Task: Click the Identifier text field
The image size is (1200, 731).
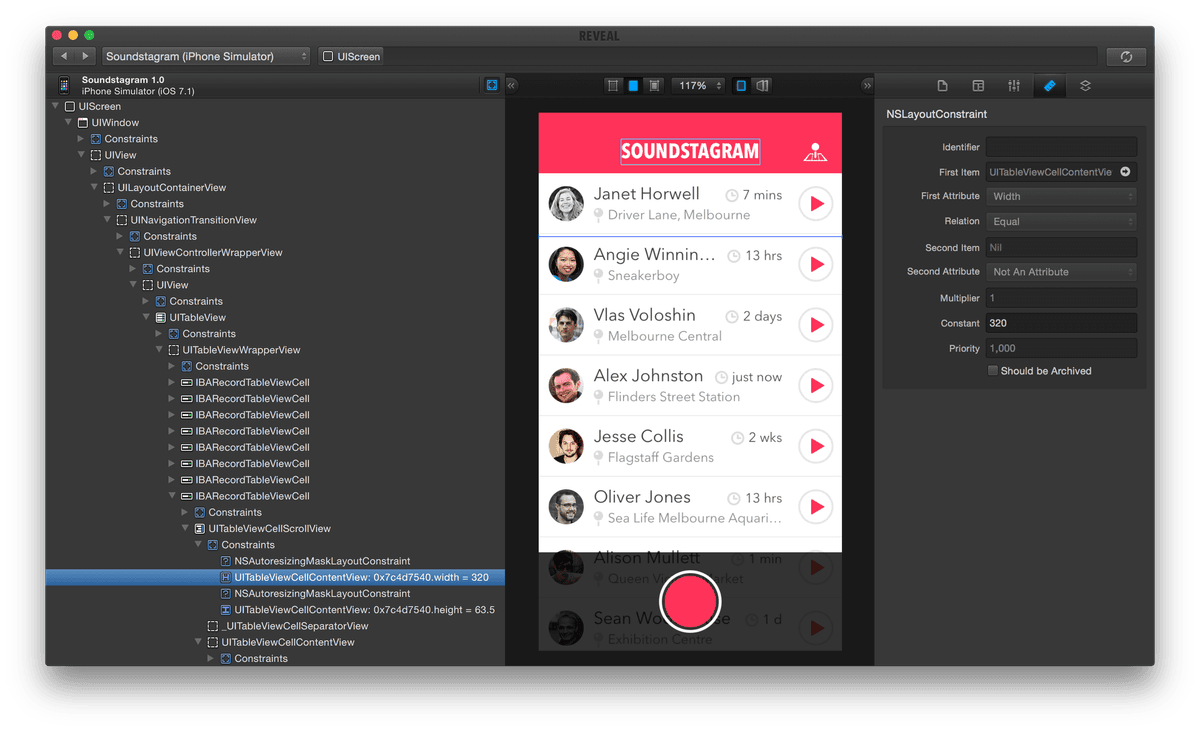Action: [x=1061, y=147]
